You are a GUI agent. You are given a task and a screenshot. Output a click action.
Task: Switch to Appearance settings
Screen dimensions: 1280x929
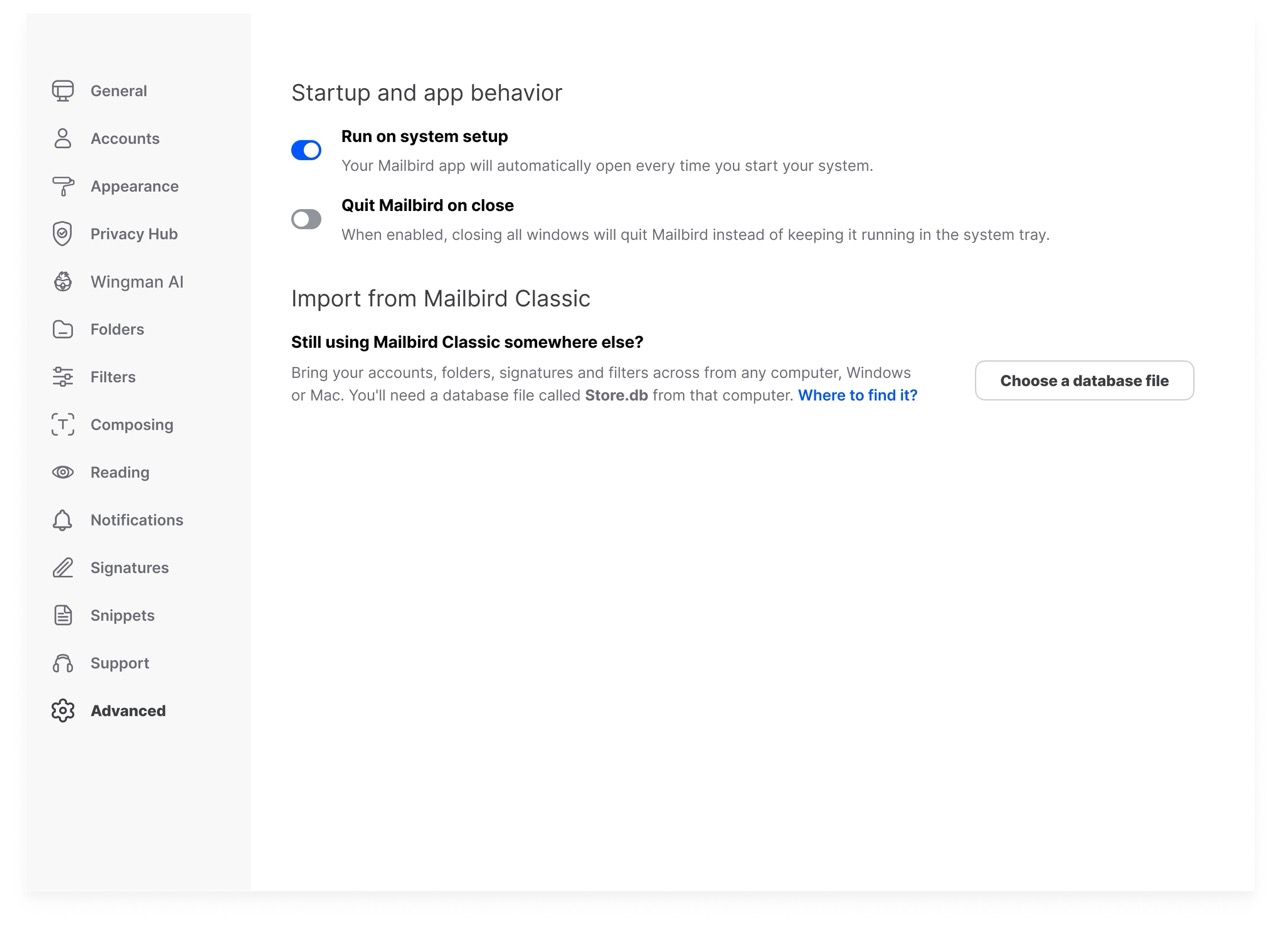tap(135, 187)
